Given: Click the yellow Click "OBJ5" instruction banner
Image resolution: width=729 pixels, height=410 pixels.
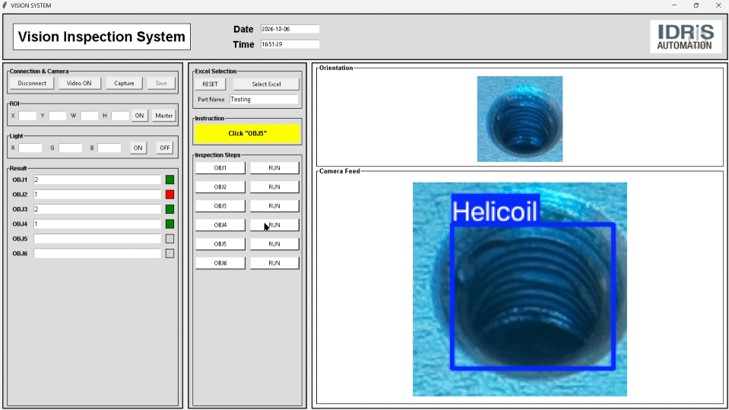Looking at the screenshot, I should pyautogui.click(x=247, y=134).
